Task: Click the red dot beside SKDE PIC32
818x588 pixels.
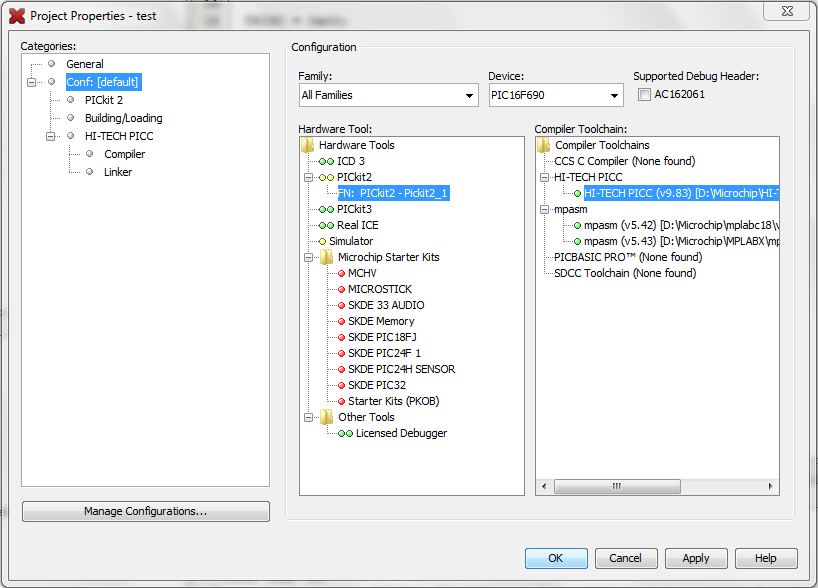Action: 341,386
